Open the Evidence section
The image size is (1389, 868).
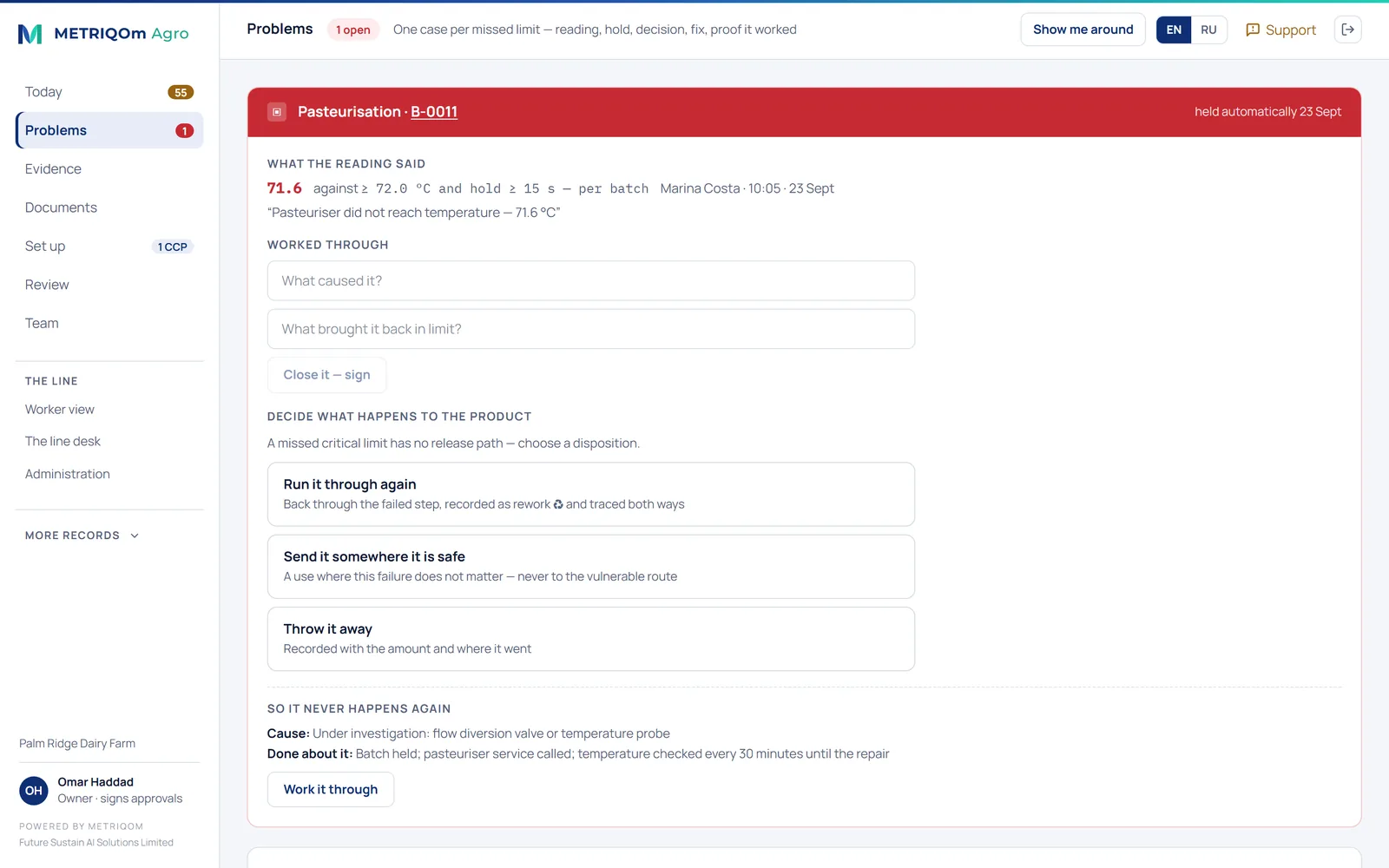109,169
